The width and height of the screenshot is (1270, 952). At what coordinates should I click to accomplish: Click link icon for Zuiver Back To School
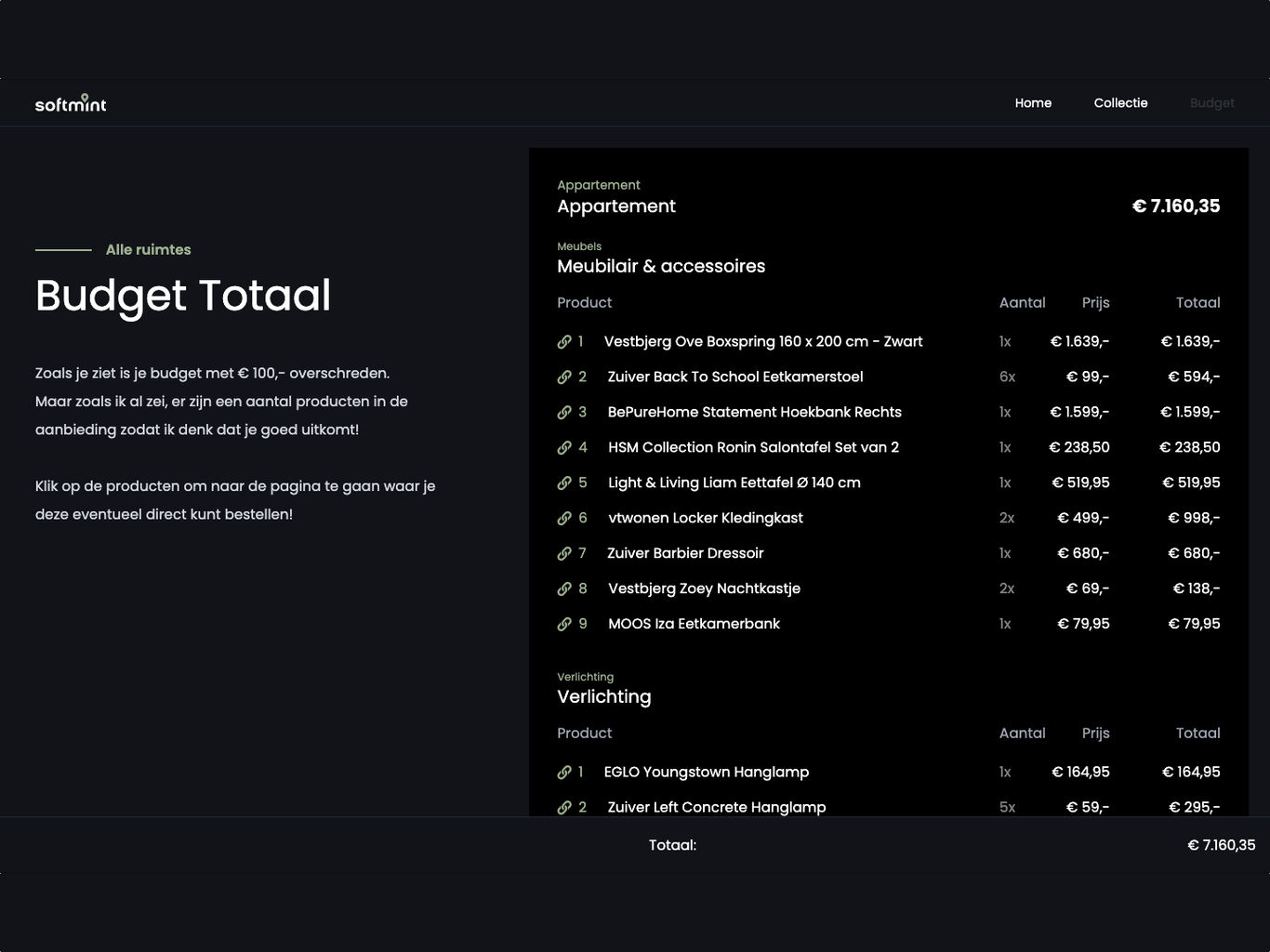[x=564, y=377]
